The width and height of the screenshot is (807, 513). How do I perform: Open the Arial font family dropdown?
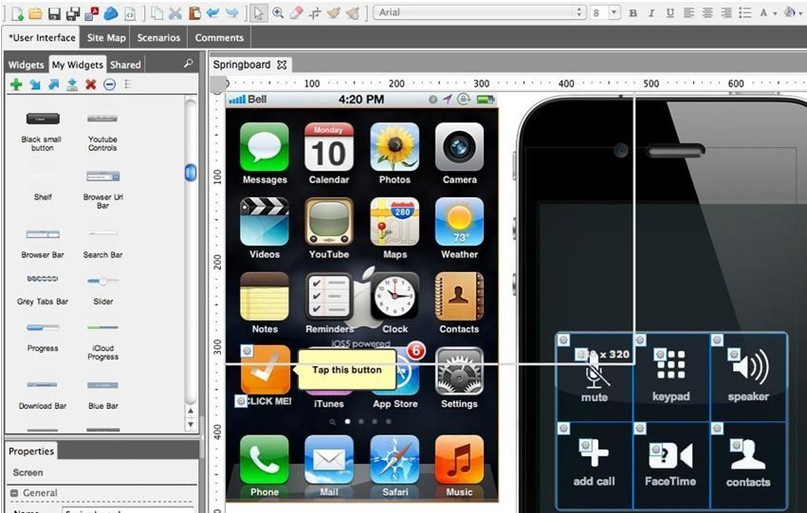point(480,13)
